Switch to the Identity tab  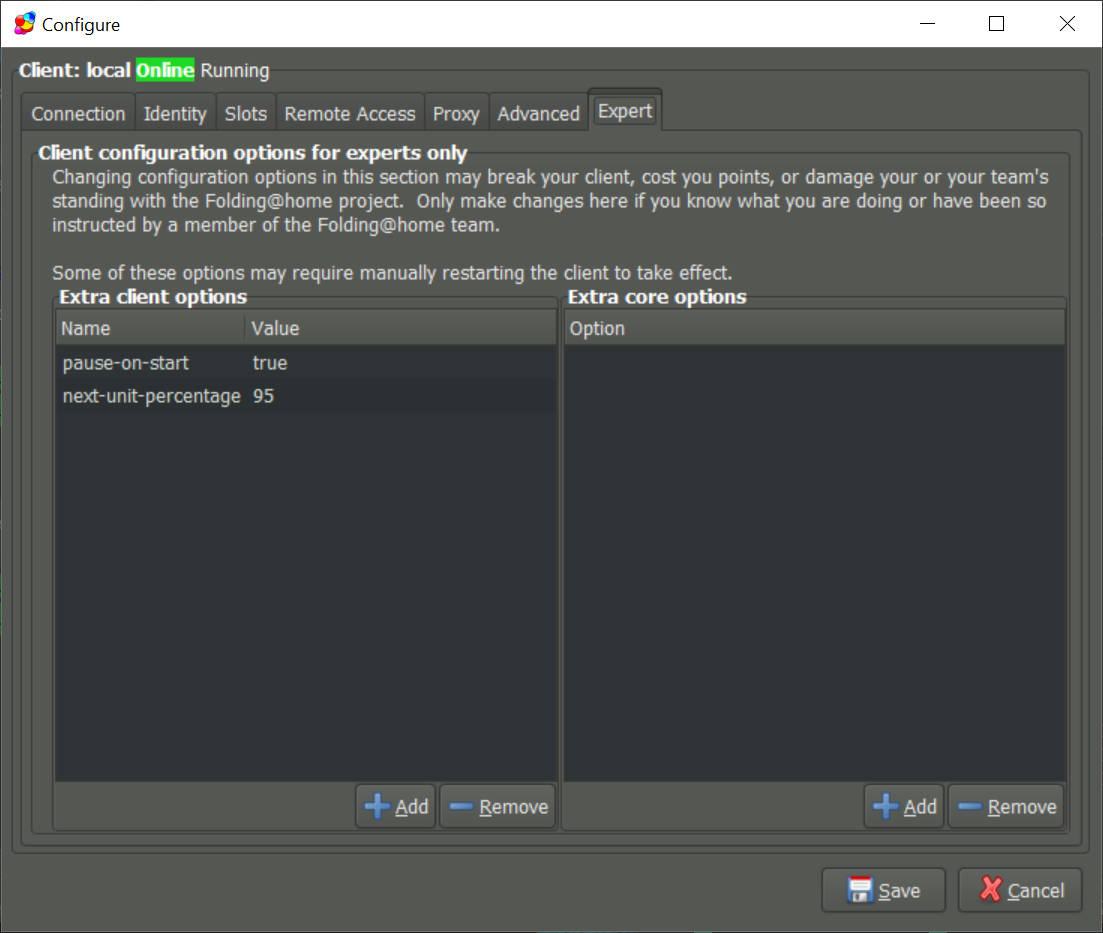[174, 113]
